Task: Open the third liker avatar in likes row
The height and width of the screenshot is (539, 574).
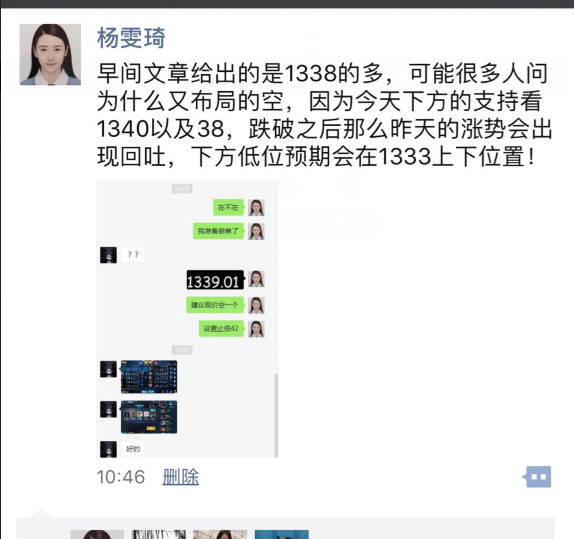Action: 220,534
